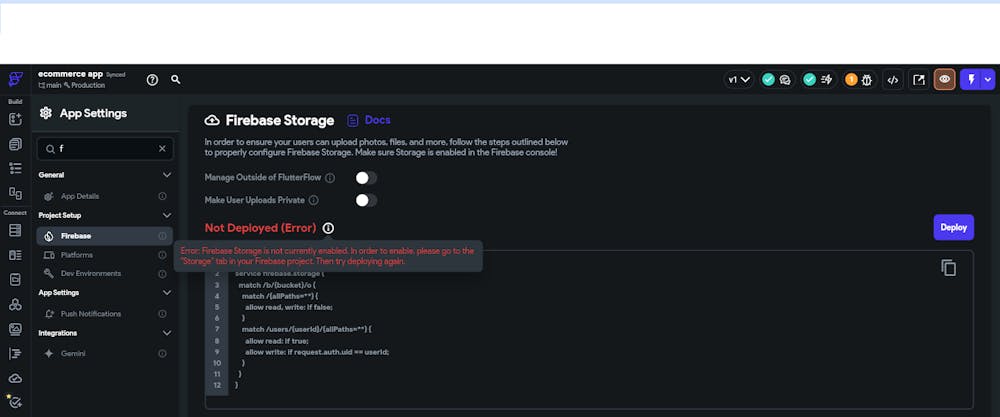The height and width of the screenshot is (417, 1000).
Task: Open the Tests checkmark icon with star
Action: (14, 401)
